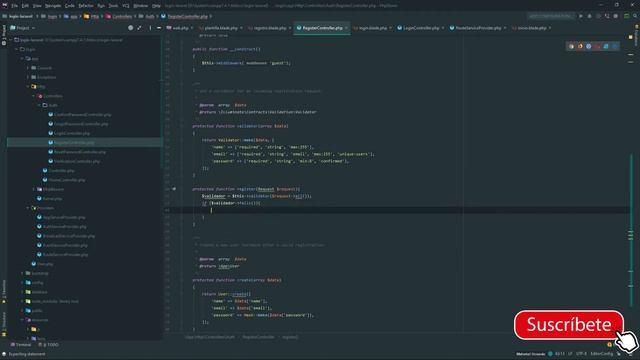Viewport: 640px width, 360px height.
Task: Open the Terminal tool window
Action: click(x=21, y=345)
